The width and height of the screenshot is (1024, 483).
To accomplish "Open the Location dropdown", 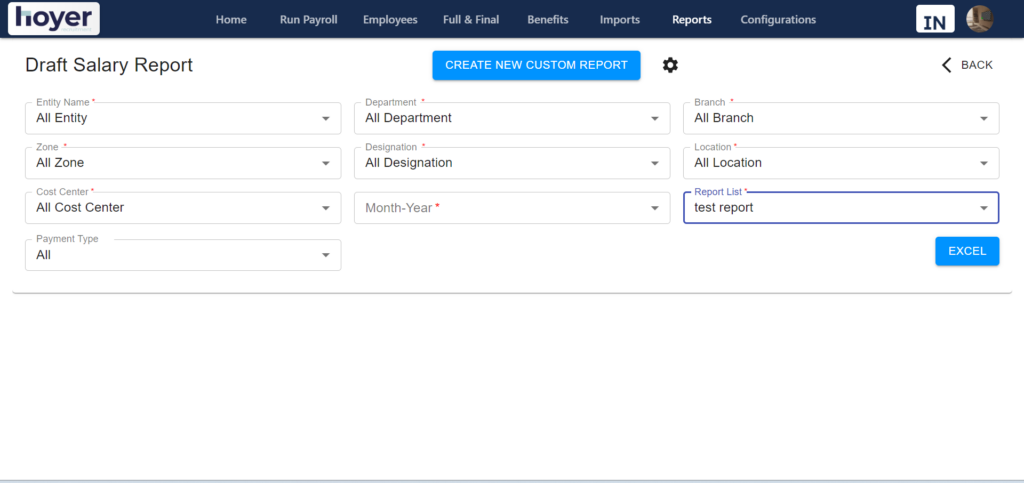I will point(841,163).
